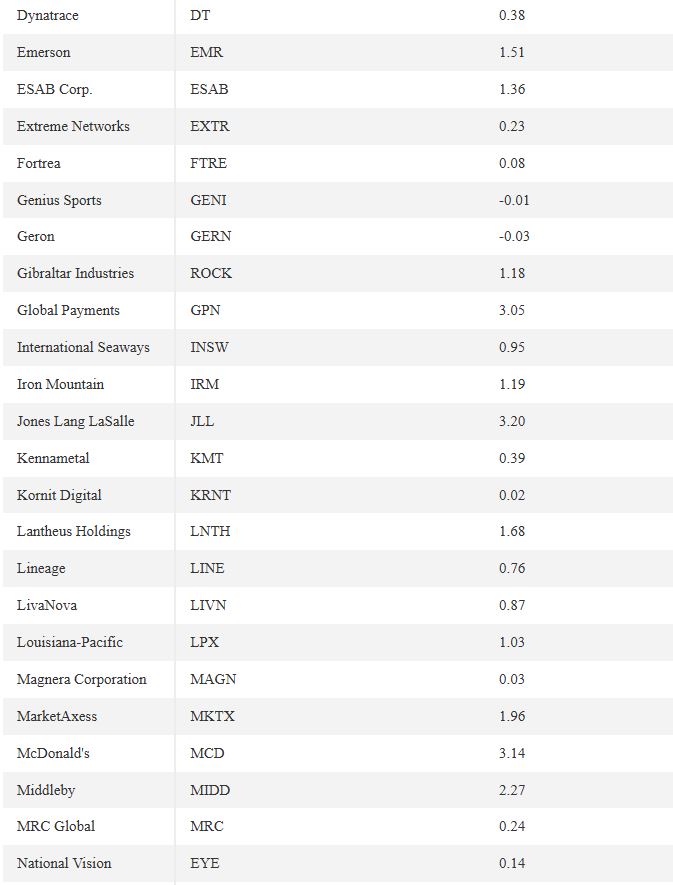Viewport: 673px width, 885px height.
Task: Click the EMR ticker symbol
Action: [x=206, y=52]
